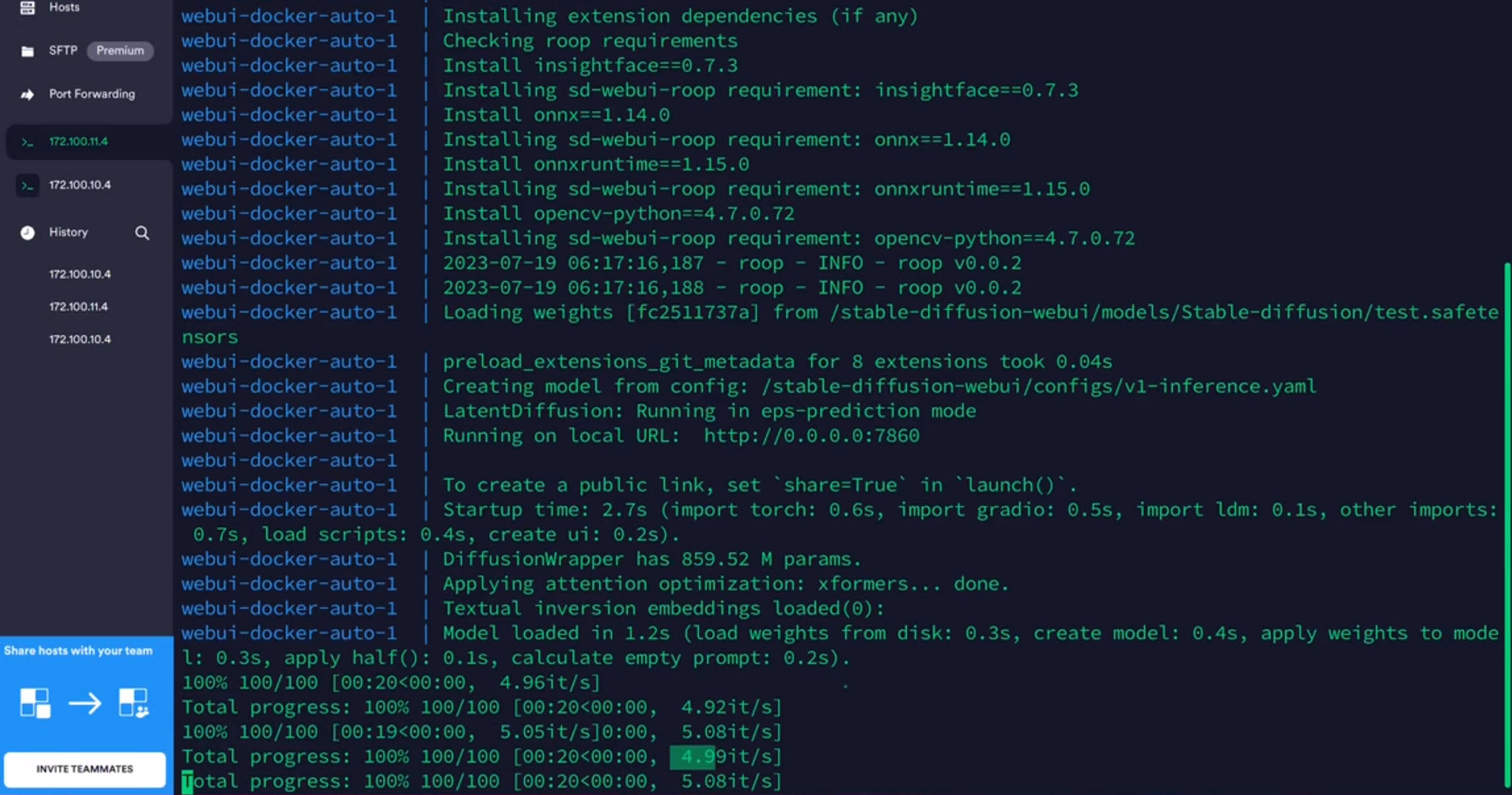Open the History search magnifier
The image size is (1512, 795).
coord(142,233)
